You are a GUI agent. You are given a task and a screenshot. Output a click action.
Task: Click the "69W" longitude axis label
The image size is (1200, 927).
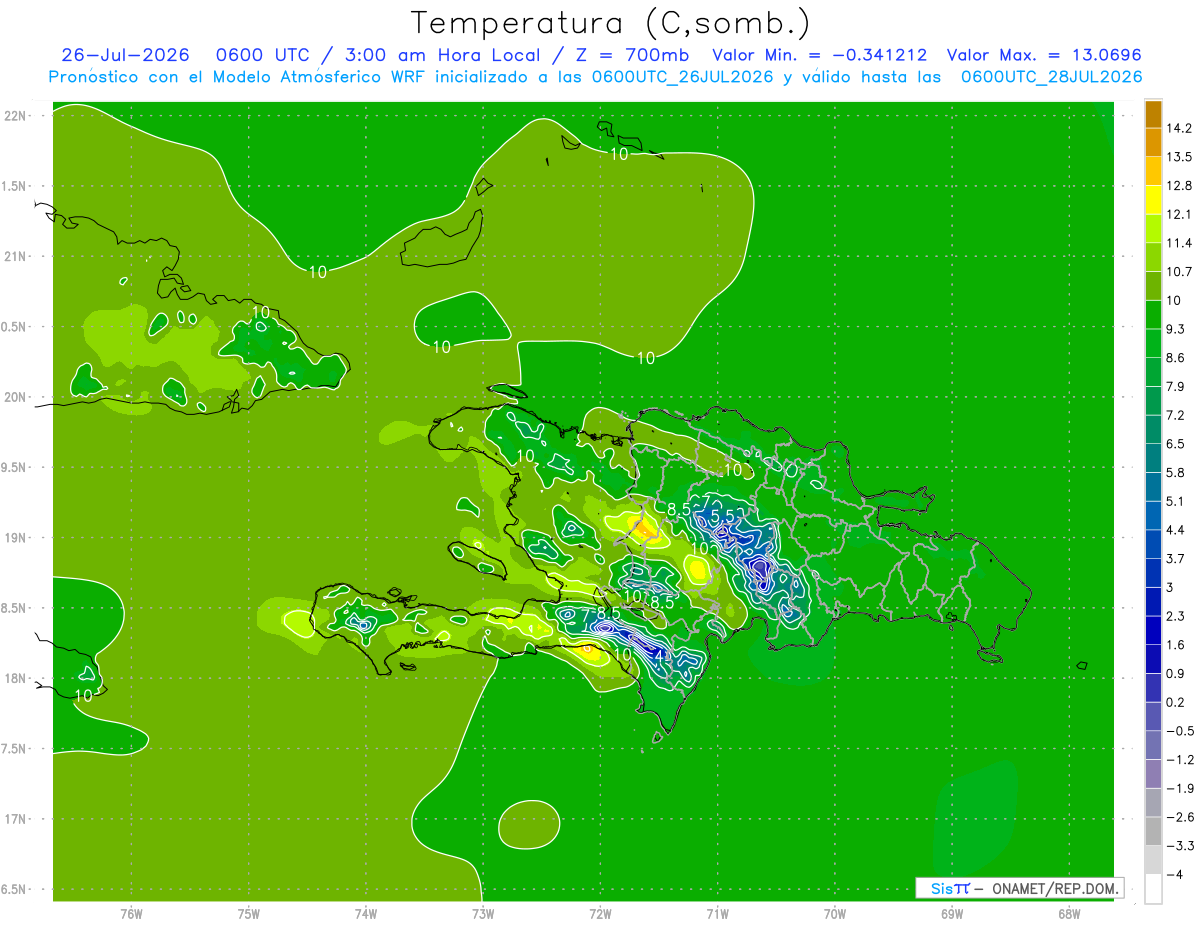(x=952, y=915)
